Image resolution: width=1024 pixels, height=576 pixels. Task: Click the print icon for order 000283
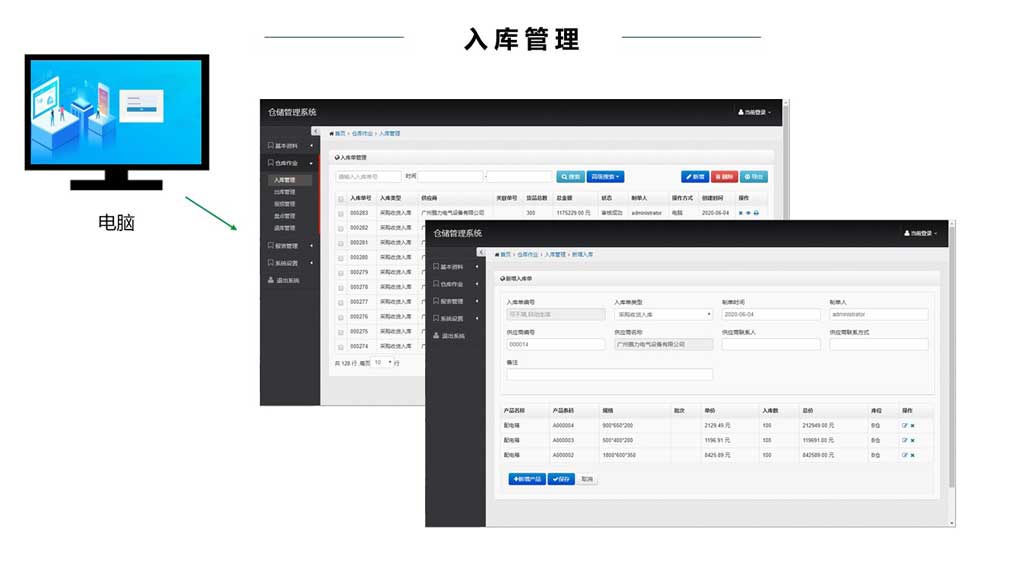pyautogui.click(x=756, y=213)
